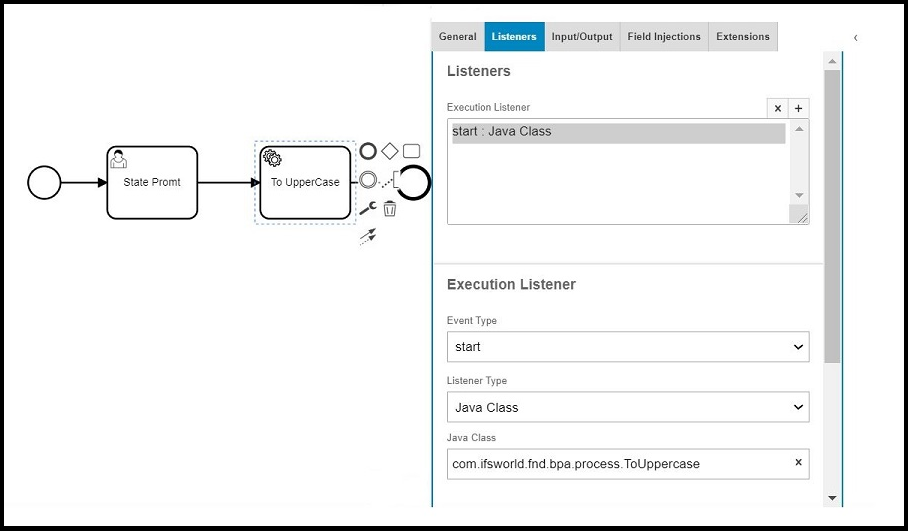Select the start event circle
Image resolution: width=908 pixels, height=532 pixels.
(44, 182)
